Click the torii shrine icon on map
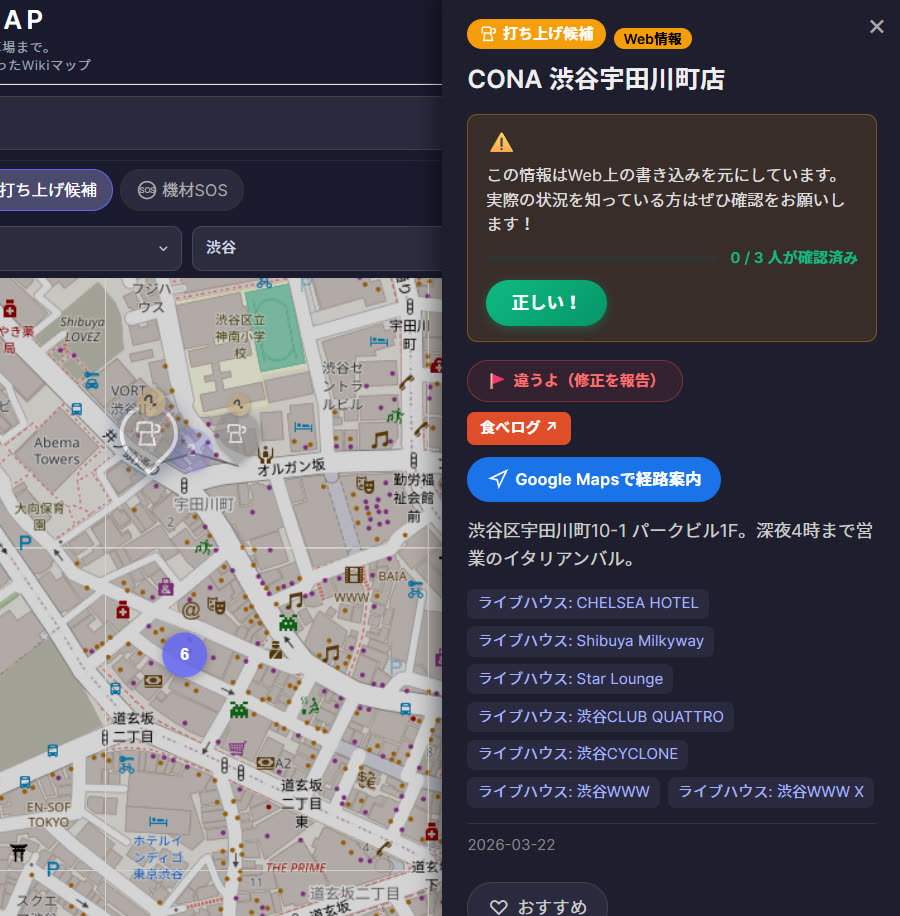Viewport: 900px width, 916px height. pyautogui.click(x=18, y=853)
